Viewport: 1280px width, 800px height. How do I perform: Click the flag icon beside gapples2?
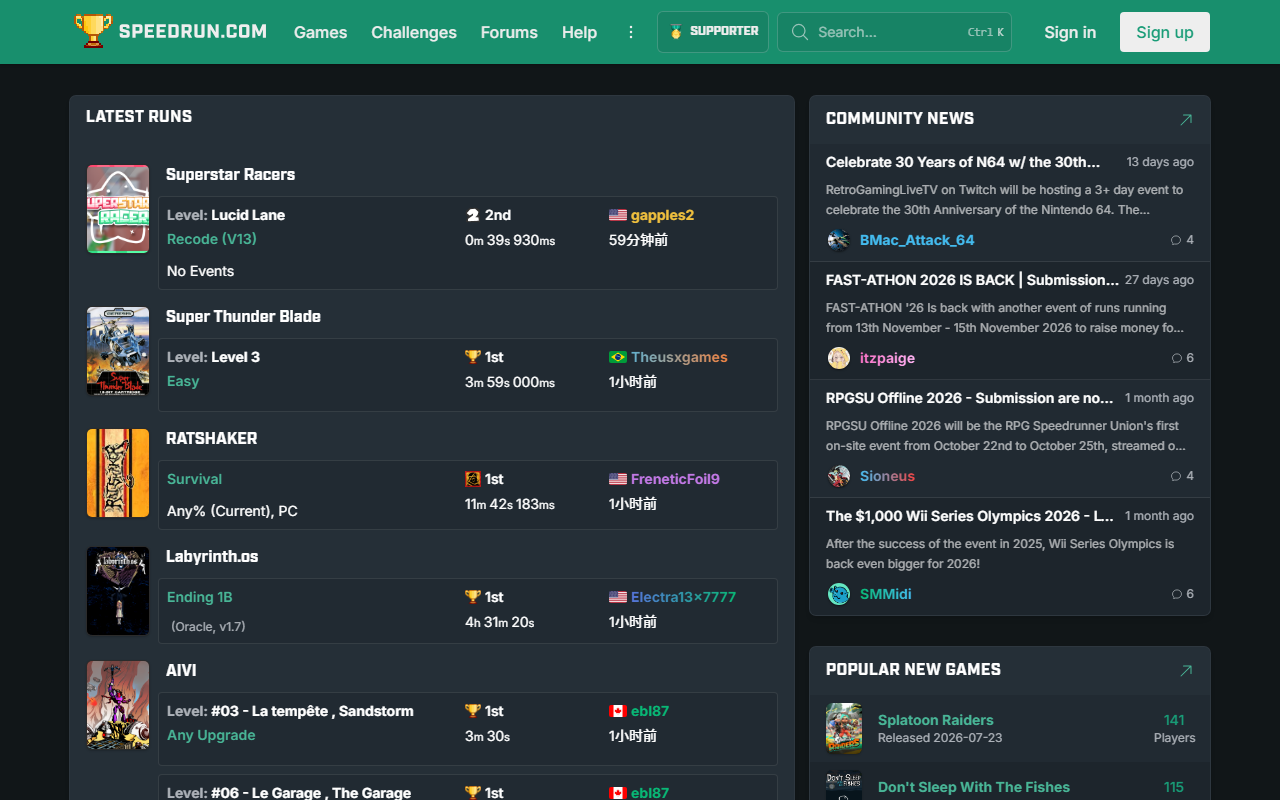[618, 215]
